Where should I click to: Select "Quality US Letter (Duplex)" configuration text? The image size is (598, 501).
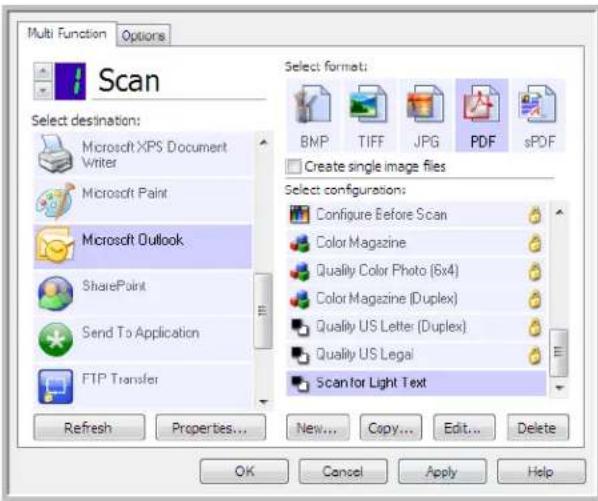point(391,327)
